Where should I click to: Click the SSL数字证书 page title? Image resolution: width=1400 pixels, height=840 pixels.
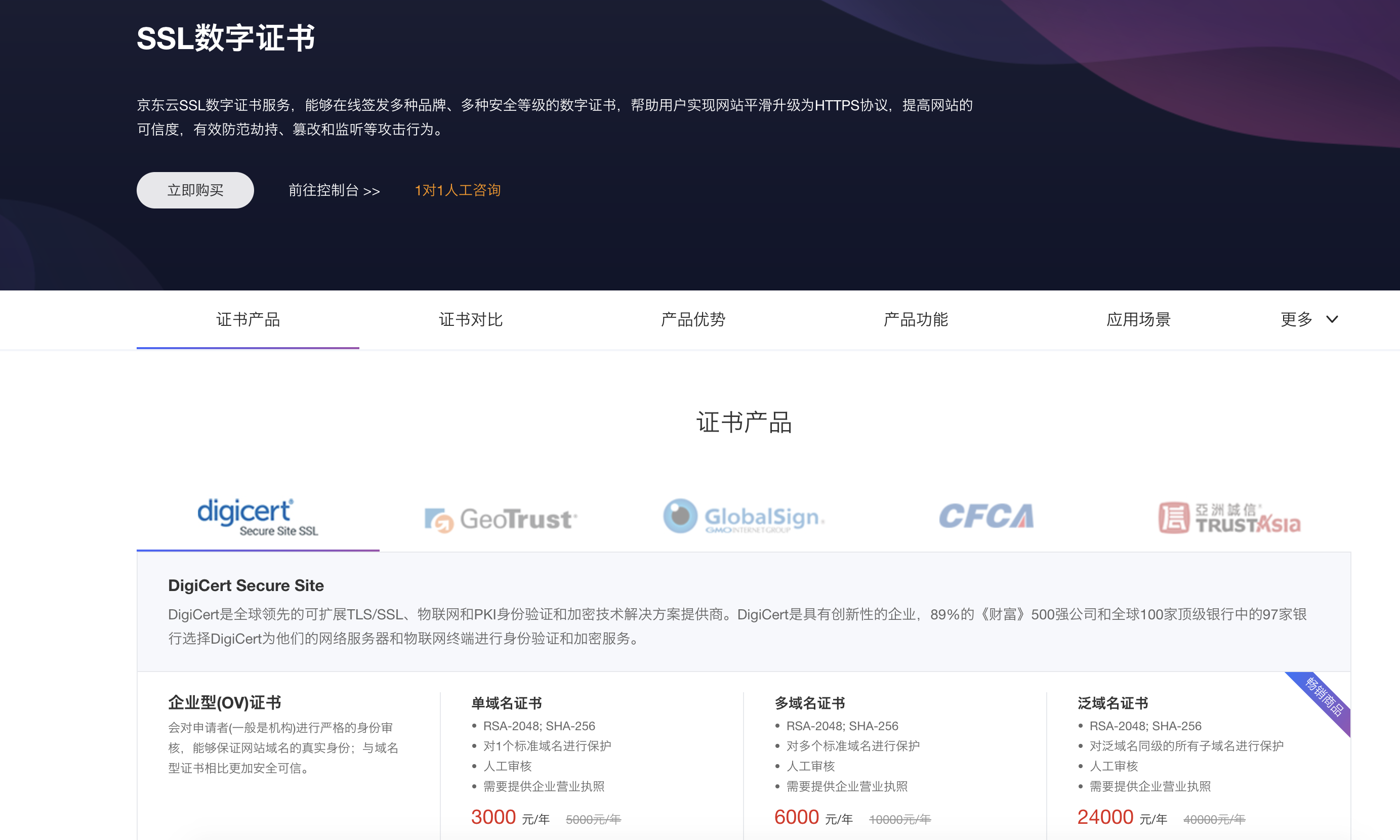tap(226, 38)
